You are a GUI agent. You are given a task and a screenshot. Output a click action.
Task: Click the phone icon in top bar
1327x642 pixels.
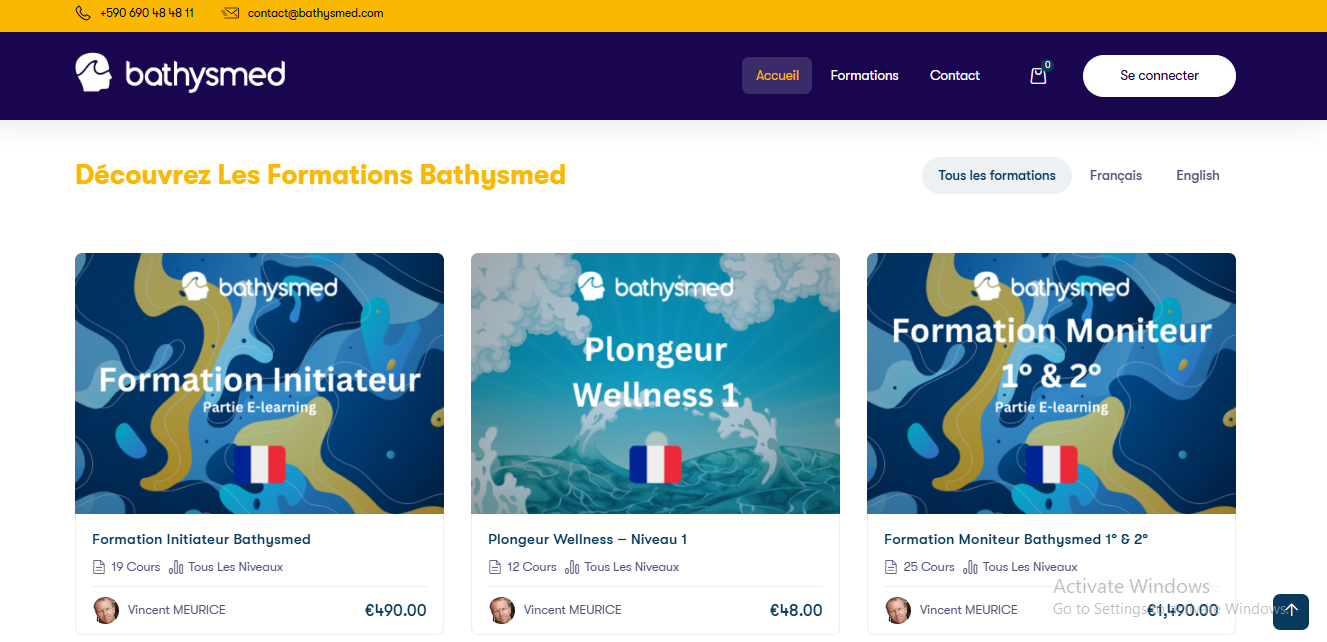83,13
